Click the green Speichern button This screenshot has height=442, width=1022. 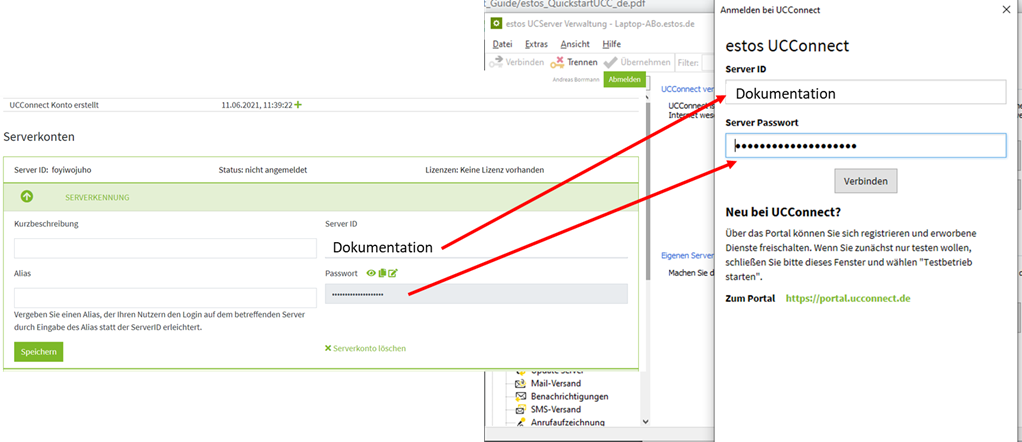click(38, 351)
